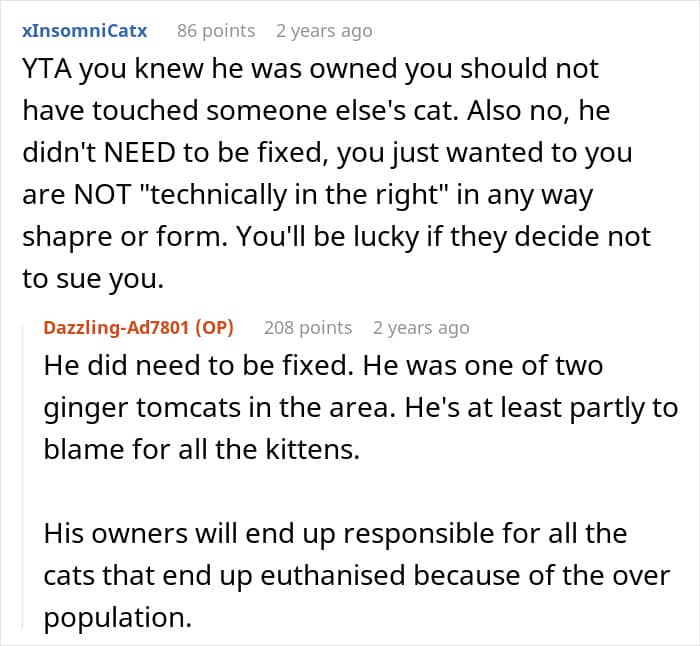Click the 86 points score
This screenshot has width=700, height=646.
pyautogui.click(x=215, y=30)
